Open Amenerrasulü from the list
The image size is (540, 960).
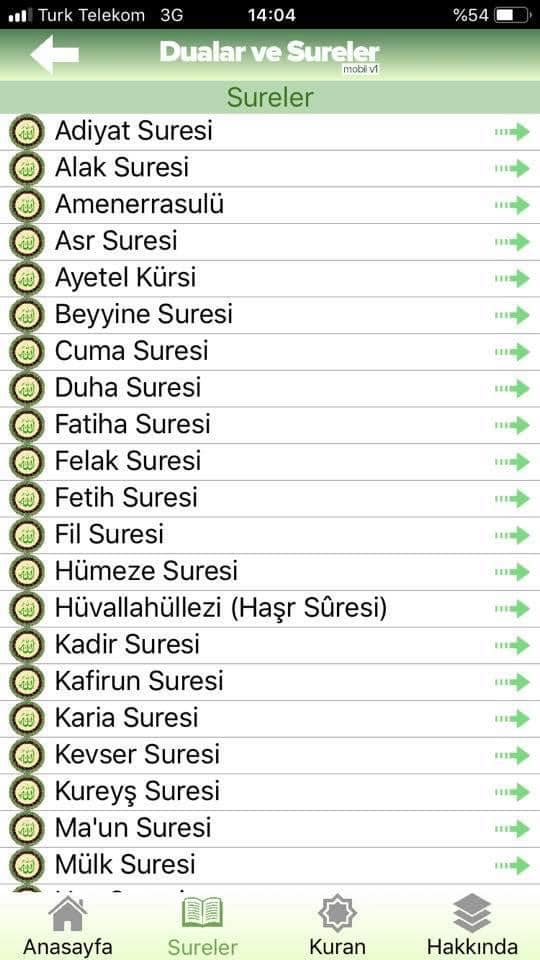coord(270,205)
